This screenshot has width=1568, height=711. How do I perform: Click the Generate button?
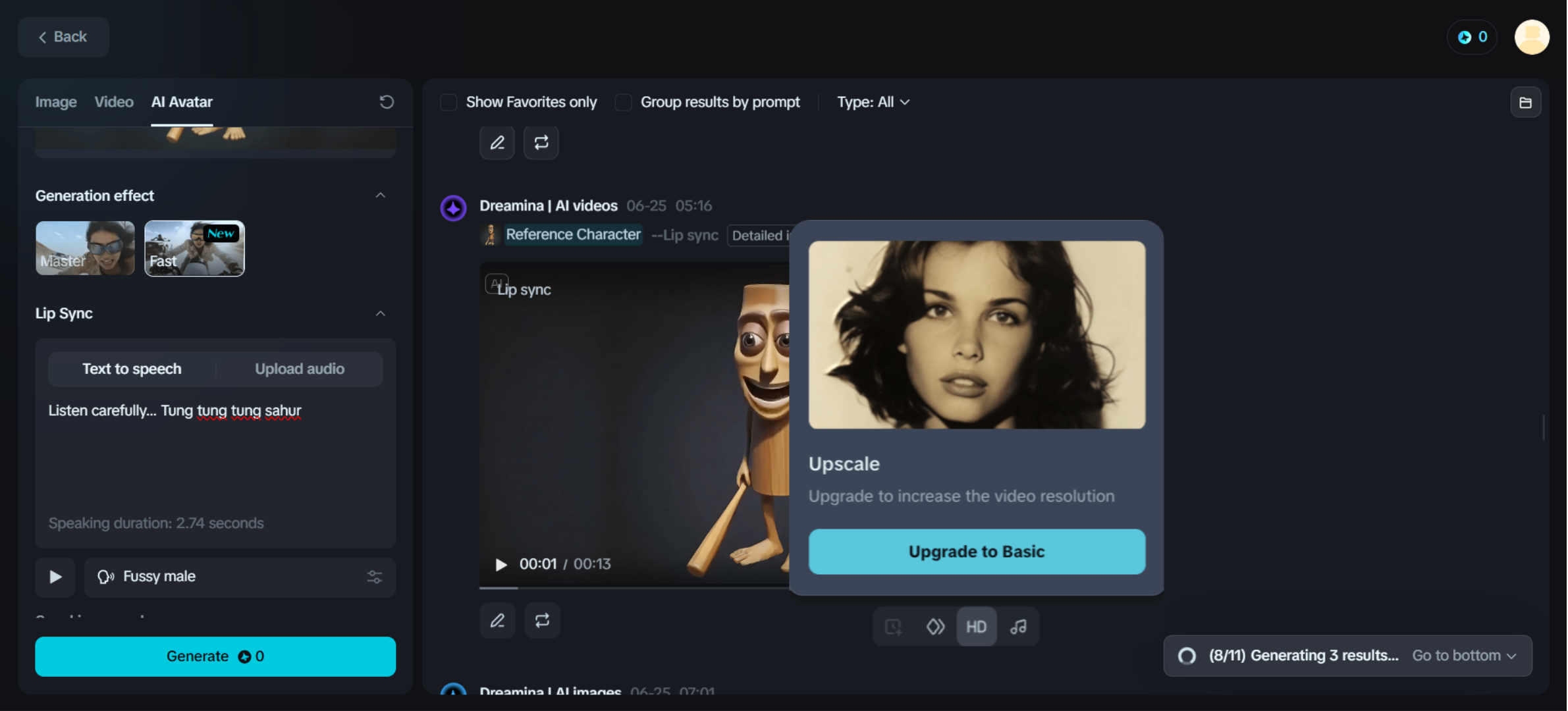pyautogui.click(x=215, y=656)
